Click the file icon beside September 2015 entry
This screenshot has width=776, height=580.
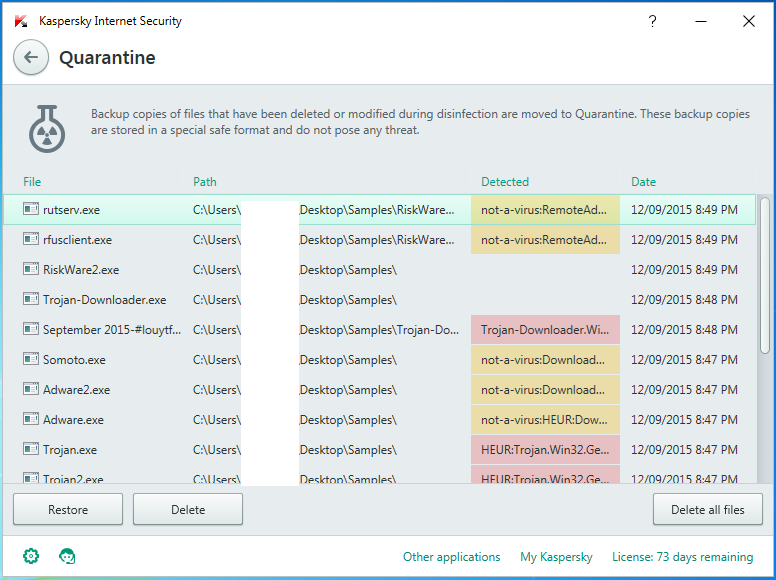pyautogui.click(x=31, y=329)
